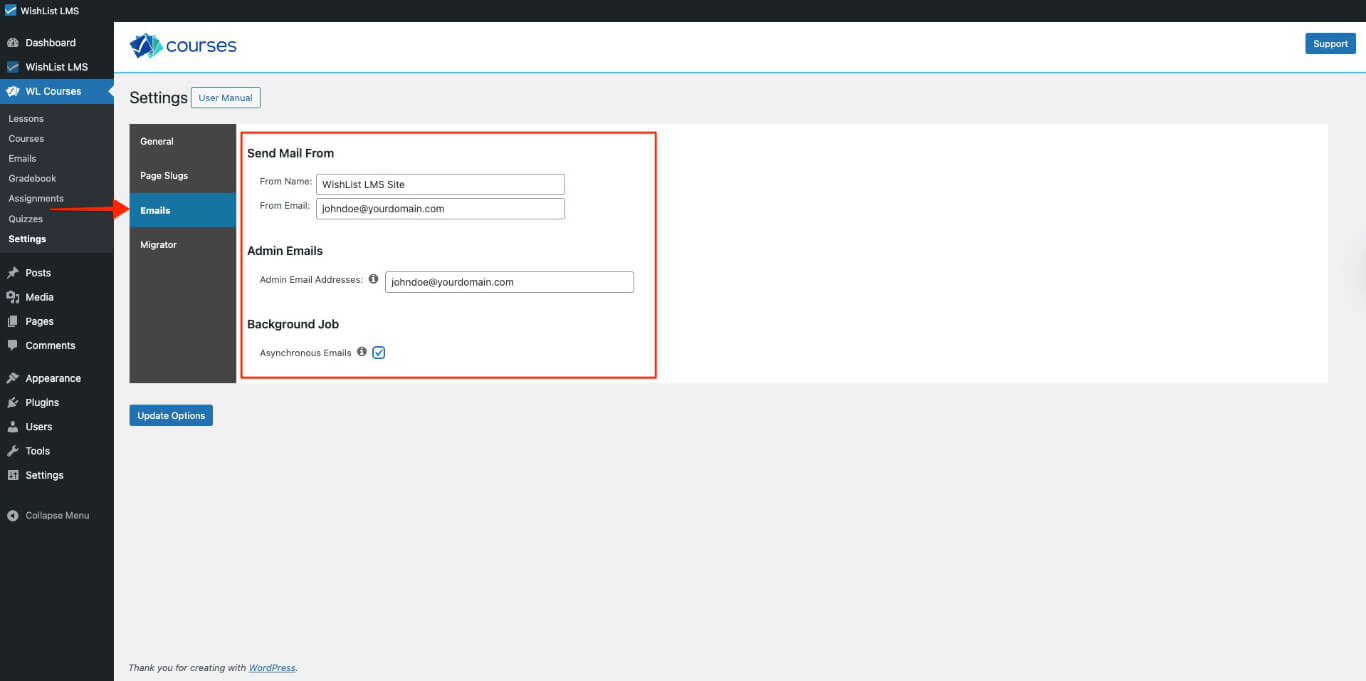Click inside the From Email input field
The width and height of the screenshot is (1366, 681).
(x=440, y=208)
